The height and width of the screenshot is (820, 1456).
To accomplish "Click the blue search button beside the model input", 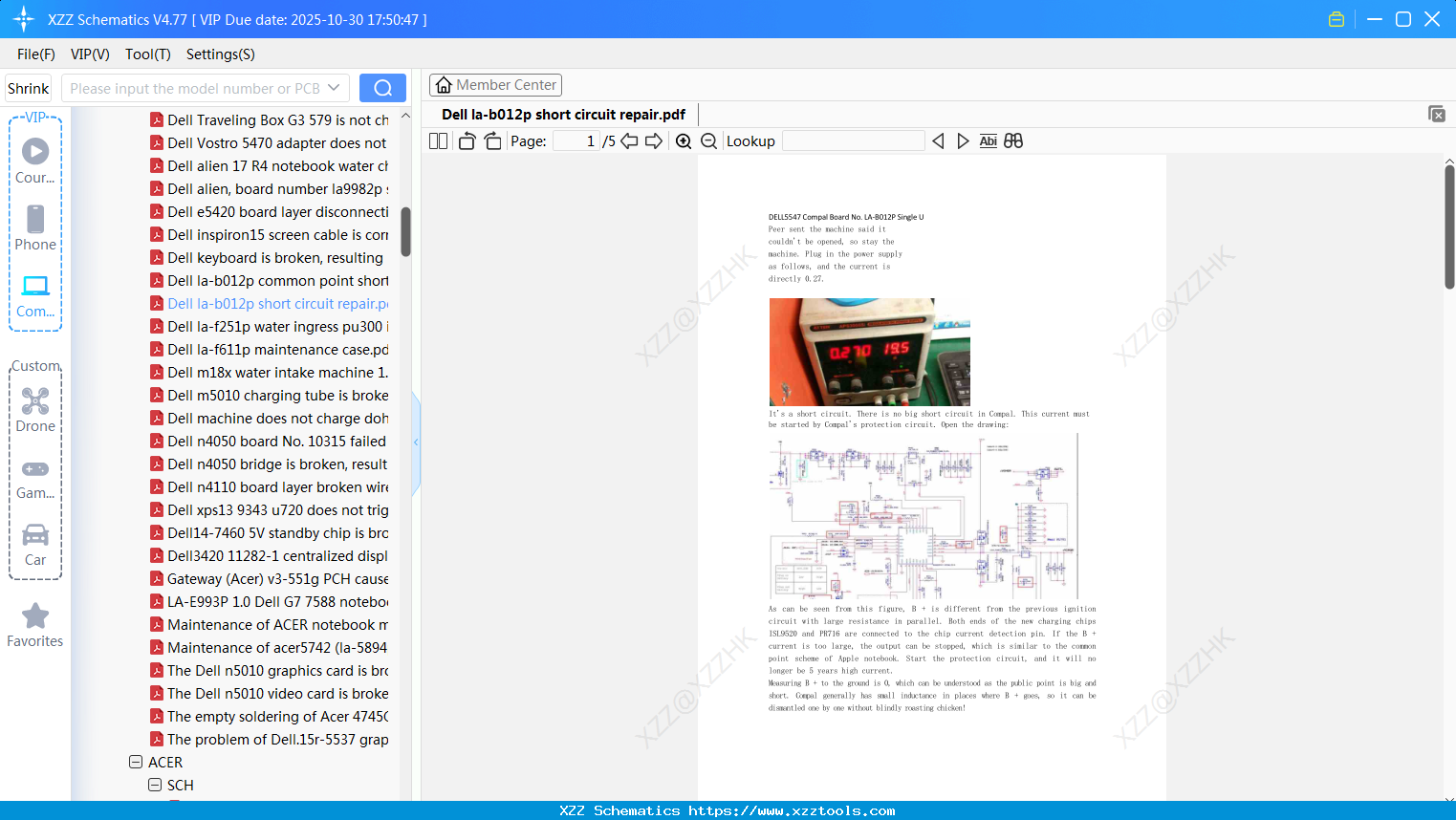I will pos(382,88).
